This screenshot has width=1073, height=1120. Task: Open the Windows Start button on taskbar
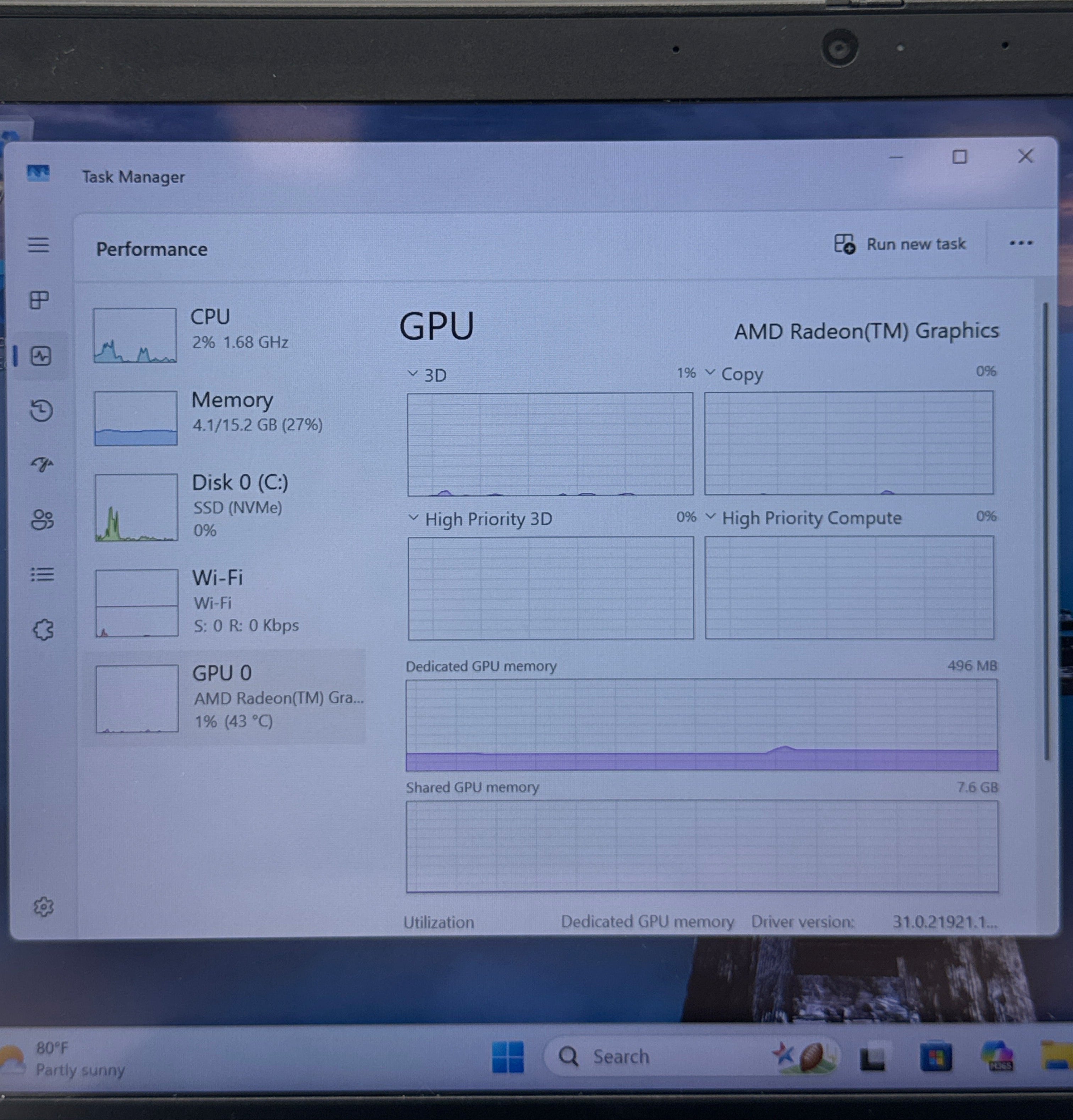click(x=508, y=1056)
